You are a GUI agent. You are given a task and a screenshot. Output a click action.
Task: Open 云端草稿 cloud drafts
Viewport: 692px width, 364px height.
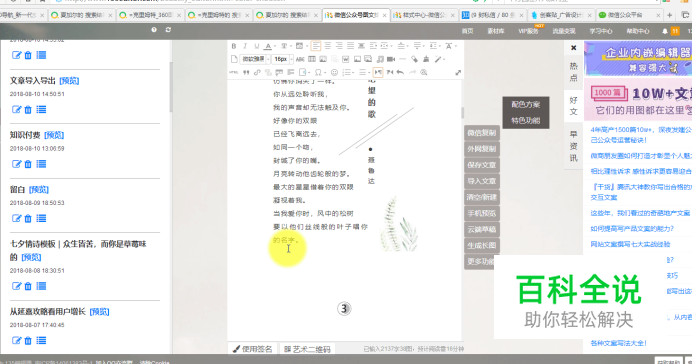pyautogui.click(x=481, y=229)
